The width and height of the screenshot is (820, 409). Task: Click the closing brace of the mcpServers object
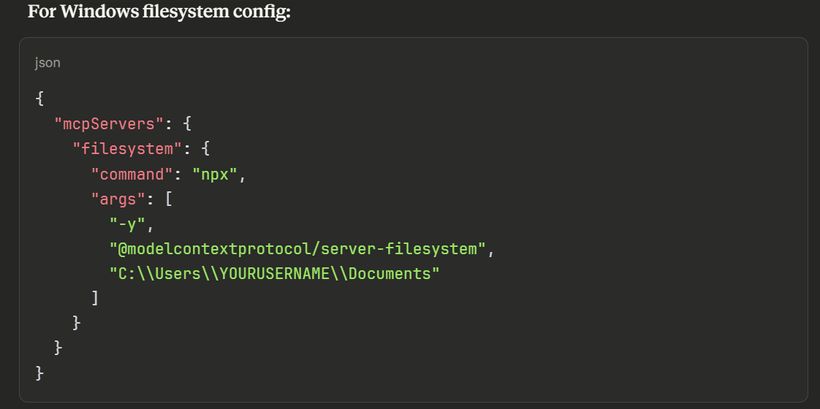tap(58, 348)
